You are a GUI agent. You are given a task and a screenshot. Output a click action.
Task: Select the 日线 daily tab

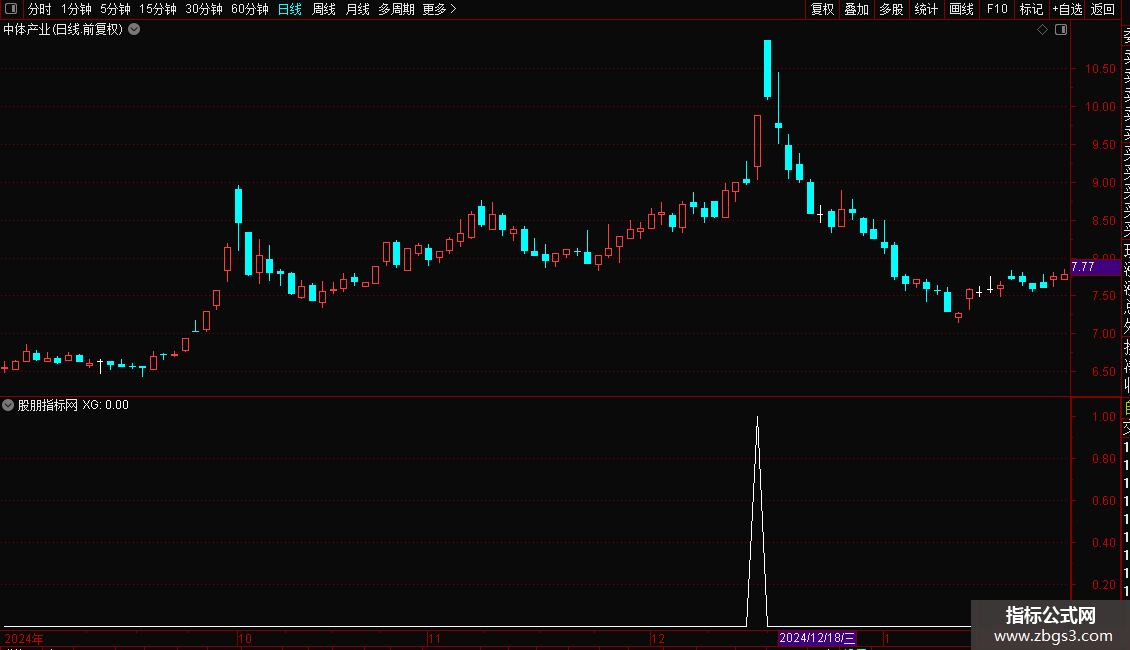coord(290,9)
